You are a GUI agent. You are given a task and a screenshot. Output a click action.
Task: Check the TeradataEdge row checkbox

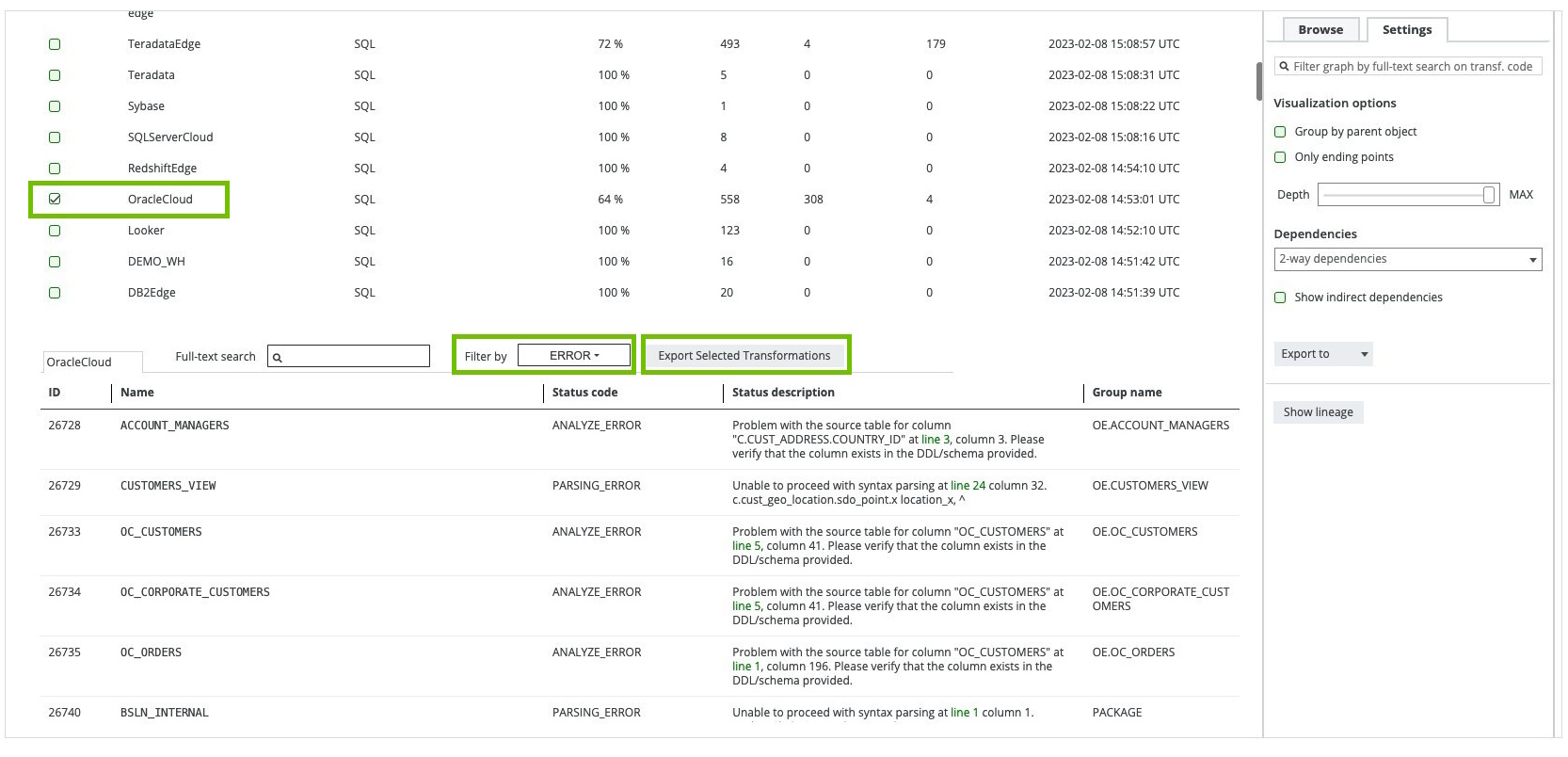55,44
